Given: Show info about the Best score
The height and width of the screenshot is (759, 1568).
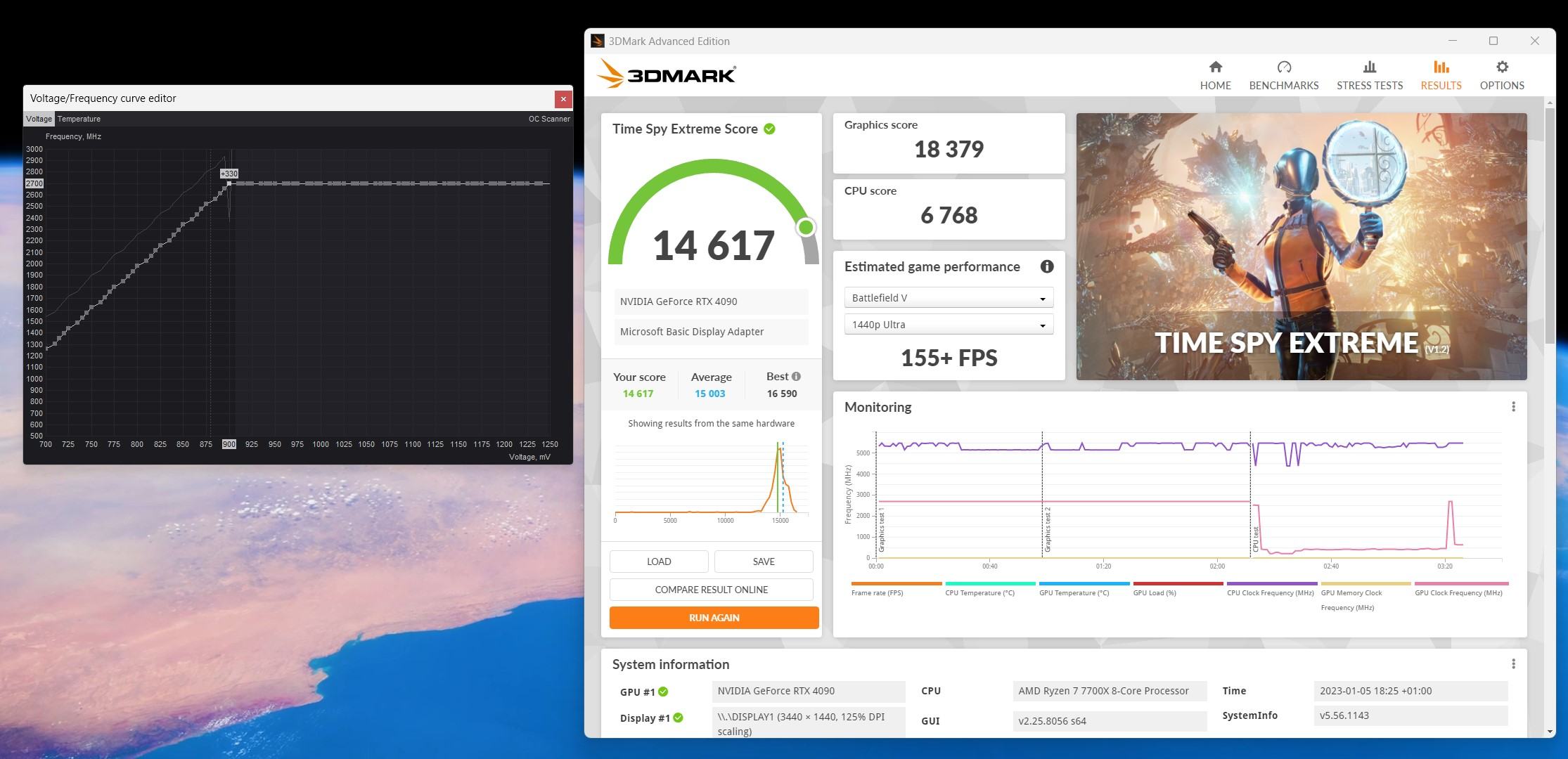Looking at the screenshot, I should 796,376.
